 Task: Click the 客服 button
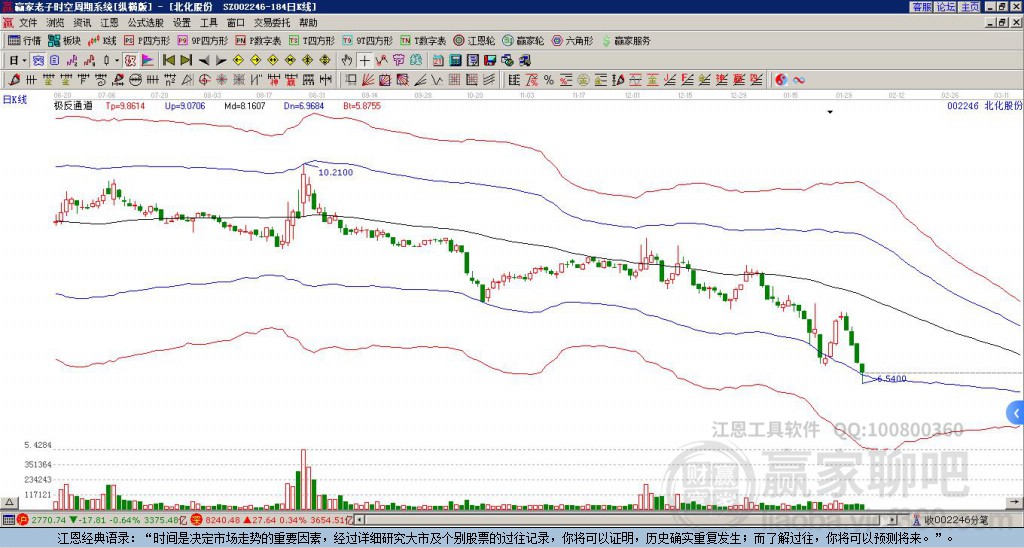[x=921, y=7]
